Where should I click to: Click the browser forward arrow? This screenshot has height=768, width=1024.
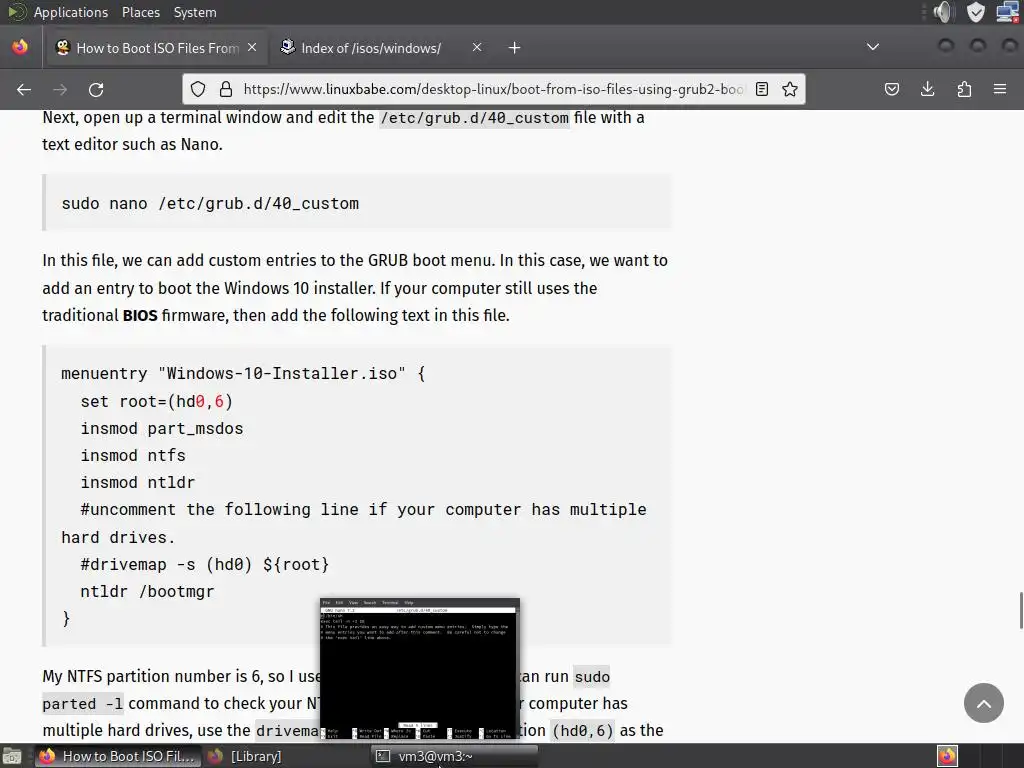pos(60,89)
